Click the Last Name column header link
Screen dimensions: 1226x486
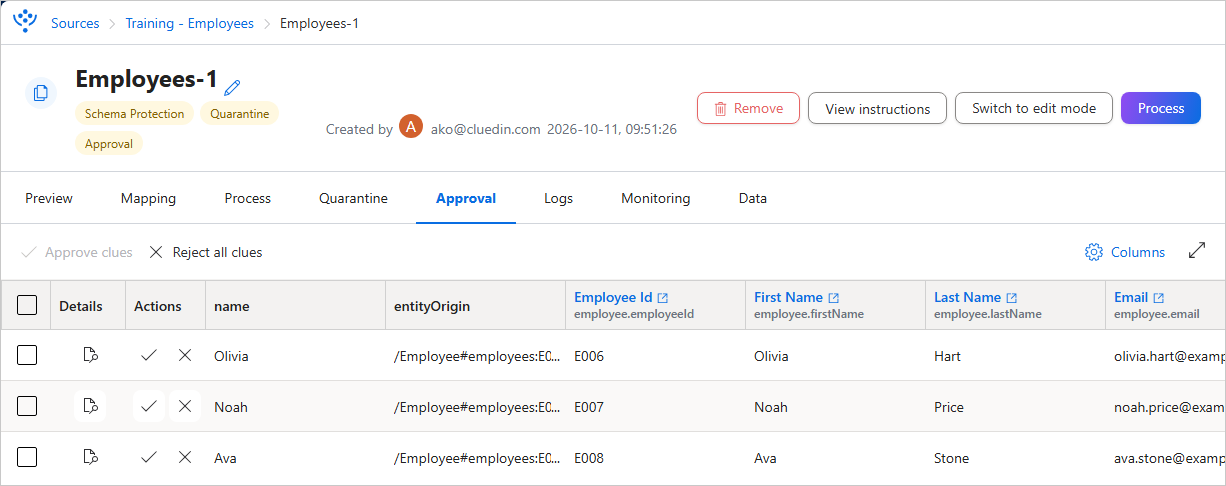[x=967, y=297]
